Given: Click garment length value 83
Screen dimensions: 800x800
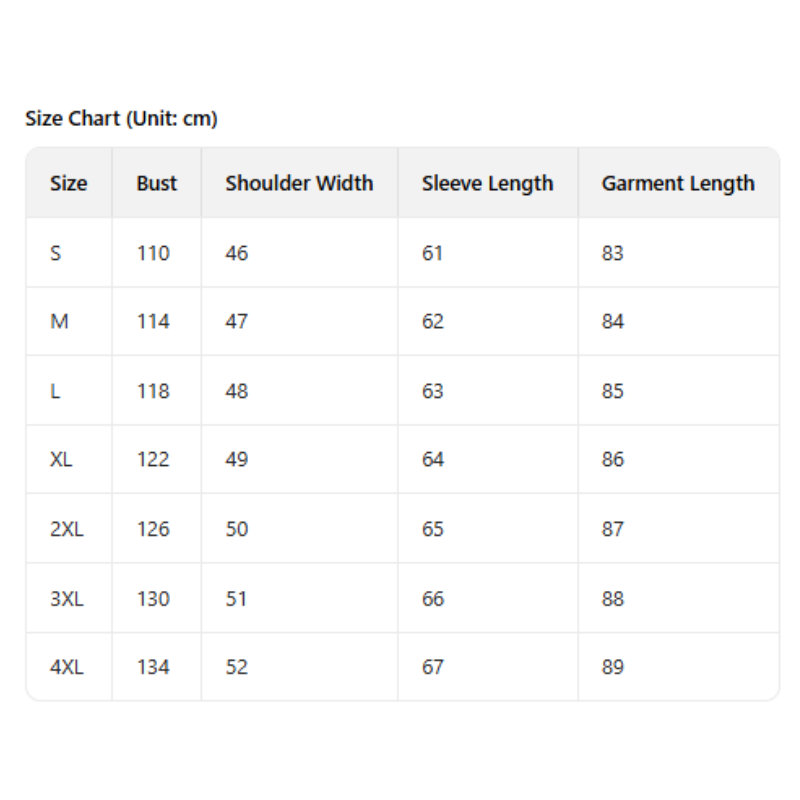Looking at the screenshot, I should click(612, 253).
